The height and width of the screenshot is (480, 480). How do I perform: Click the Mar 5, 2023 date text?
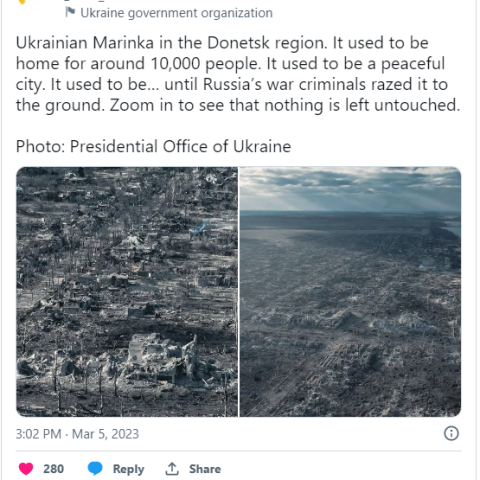105,434
